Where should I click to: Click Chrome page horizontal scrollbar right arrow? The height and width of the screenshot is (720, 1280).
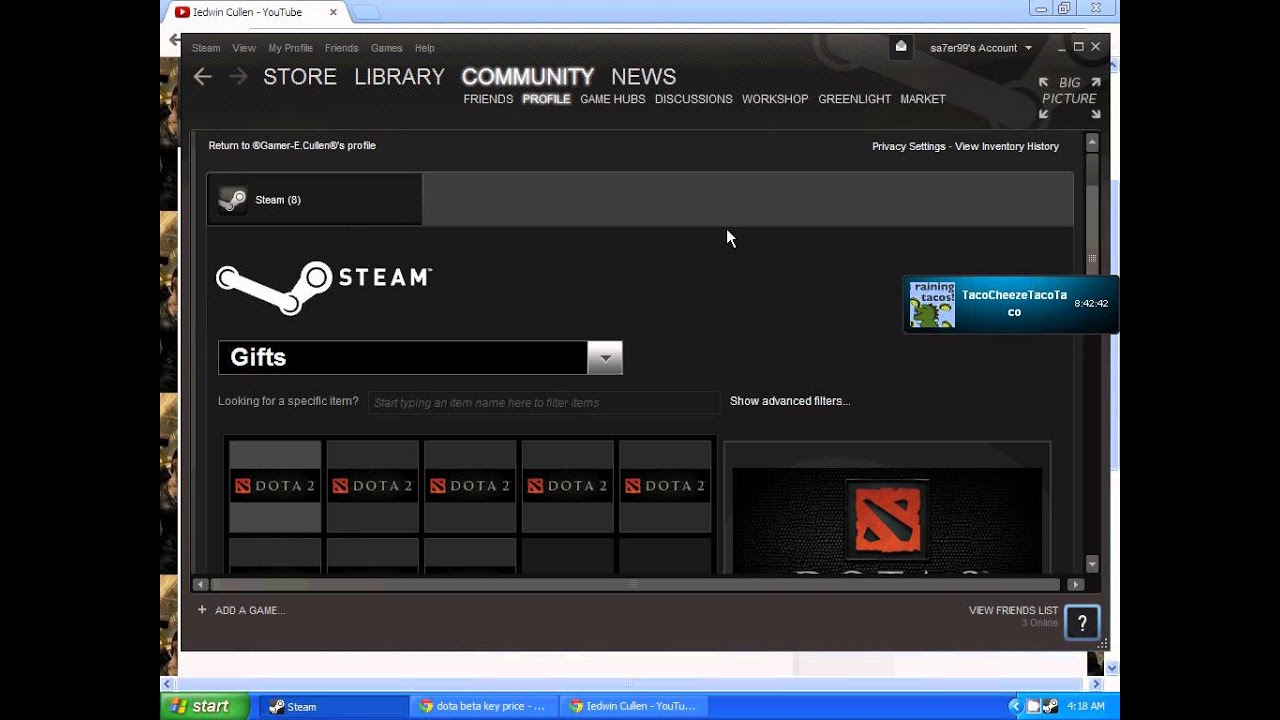1096,684
